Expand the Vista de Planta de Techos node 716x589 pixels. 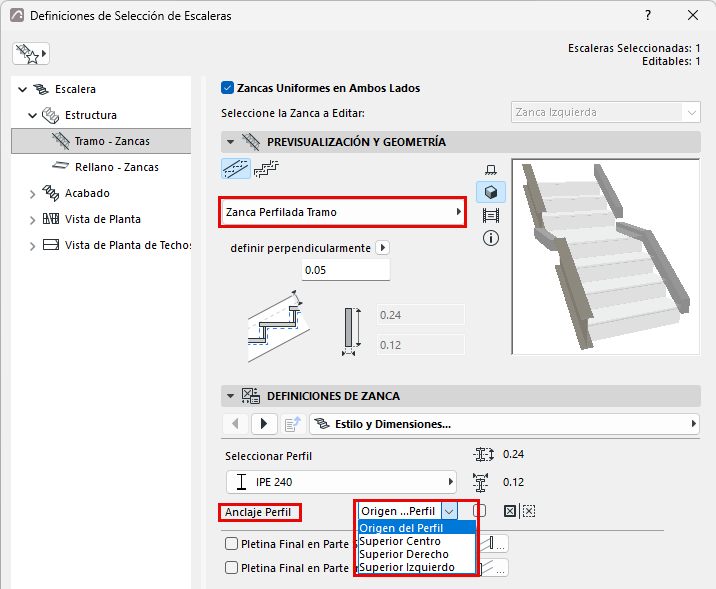32,246
